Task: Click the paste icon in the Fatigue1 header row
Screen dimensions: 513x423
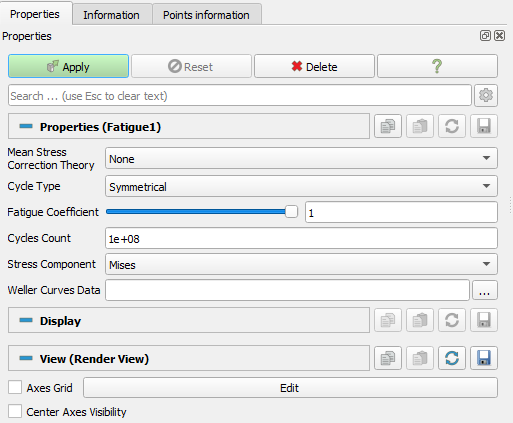Action: [x=420, y=126]
